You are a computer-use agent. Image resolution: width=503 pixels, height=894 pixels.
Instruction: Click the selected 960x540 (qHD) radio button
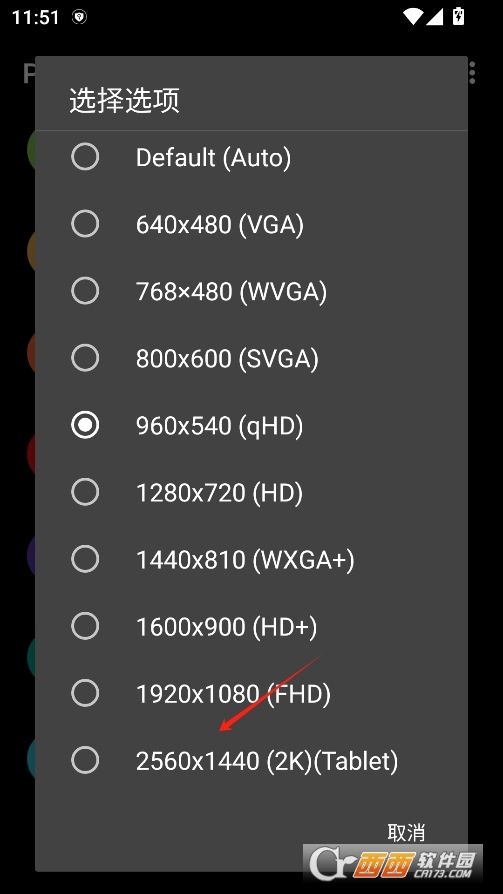point(85,425)
